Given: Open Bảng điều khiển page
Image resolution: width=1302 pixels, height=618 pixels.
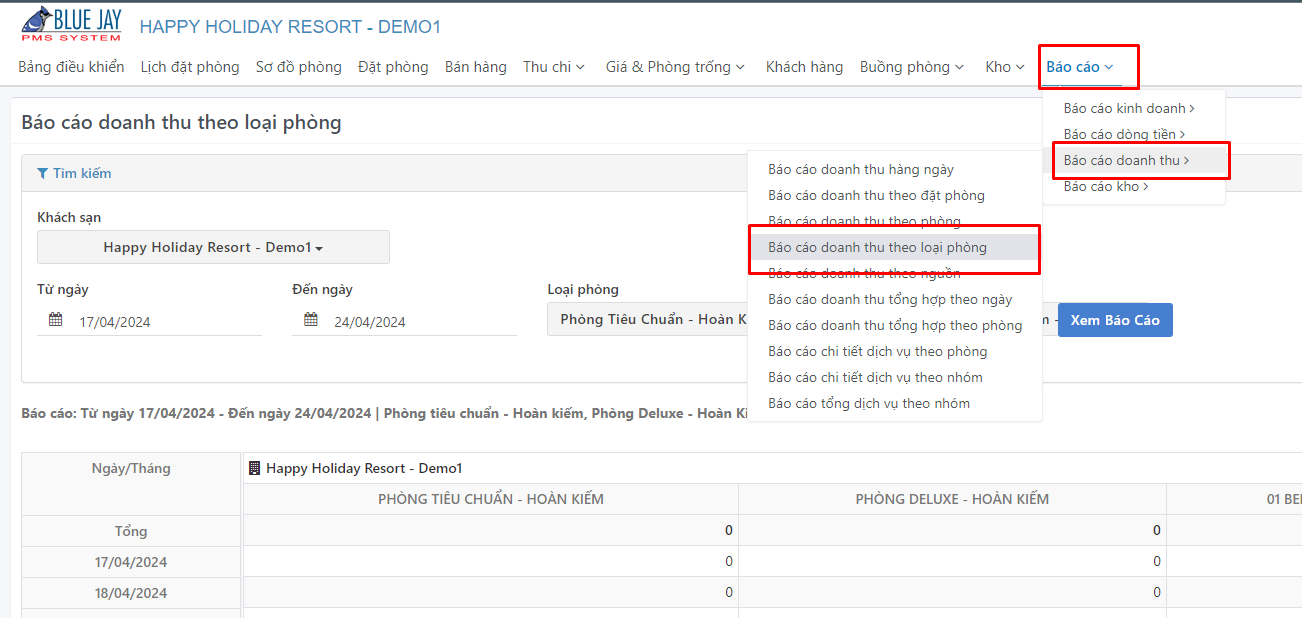Looking at the screenshot, I should click(x=71, y=67).
